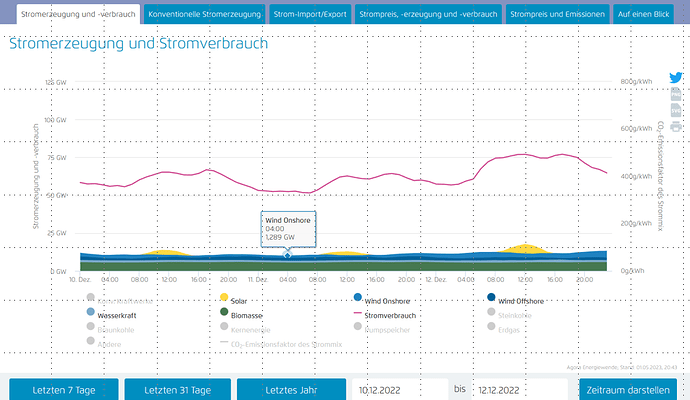Viewport: 690px width, 400px height.
Task: Toggle Solar series in the legend
Action: coord(239,299)
